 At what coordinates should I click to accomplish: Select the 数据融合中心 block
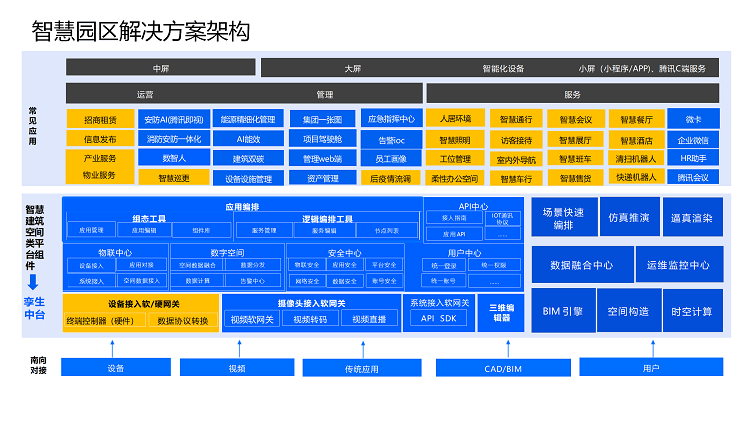pyautogui.click(x=582, y=265)
